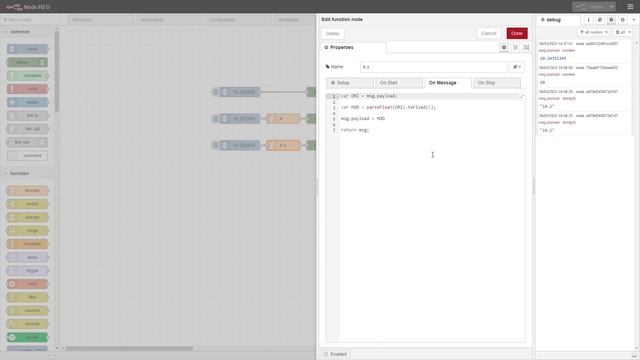
Task: Select the change node in palette
Action: [27, 217]
